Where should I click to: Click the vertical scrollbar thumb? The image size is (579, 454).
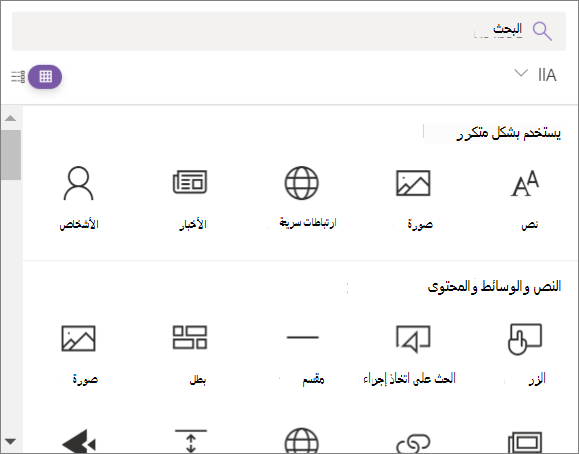[11, 155]
